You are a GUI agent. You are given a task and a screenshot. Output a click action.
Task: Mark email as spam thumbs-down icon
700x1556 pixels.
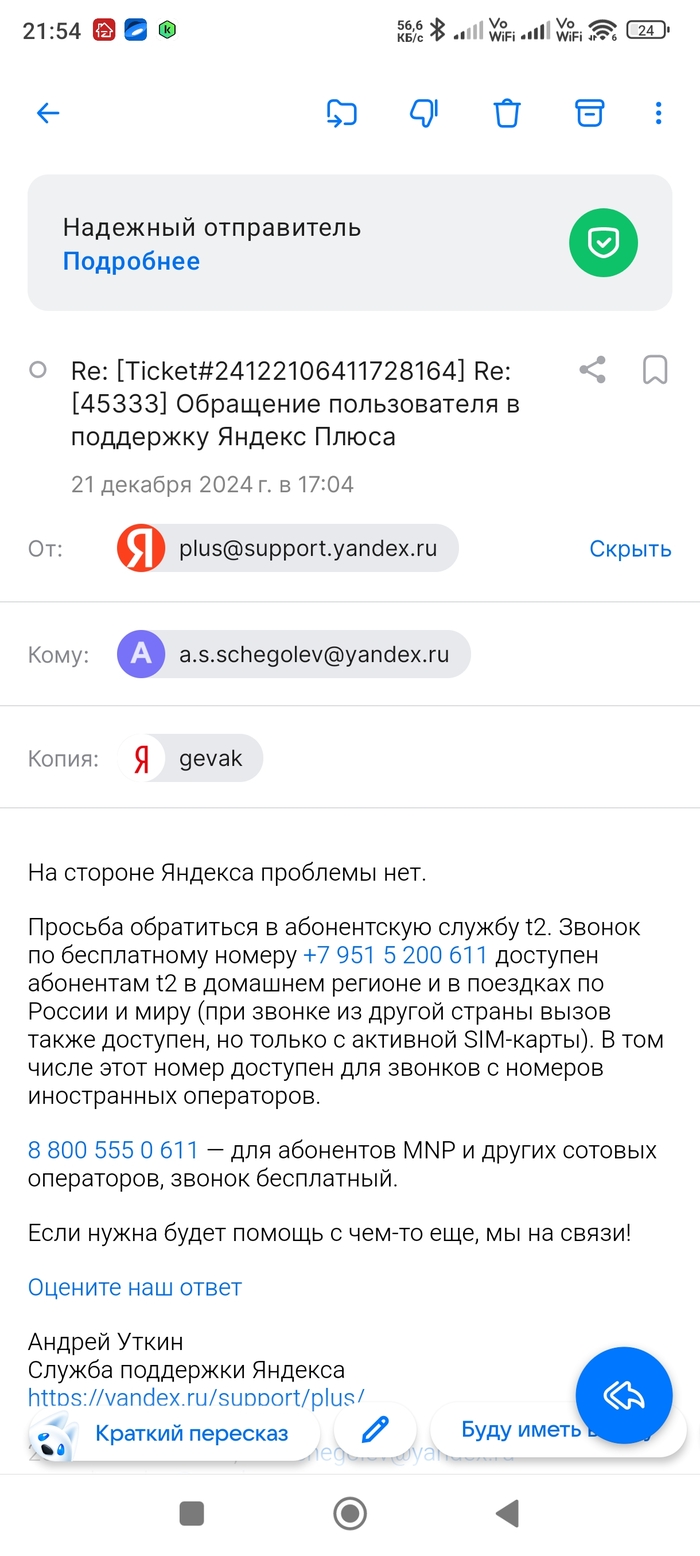pos(424,113)
